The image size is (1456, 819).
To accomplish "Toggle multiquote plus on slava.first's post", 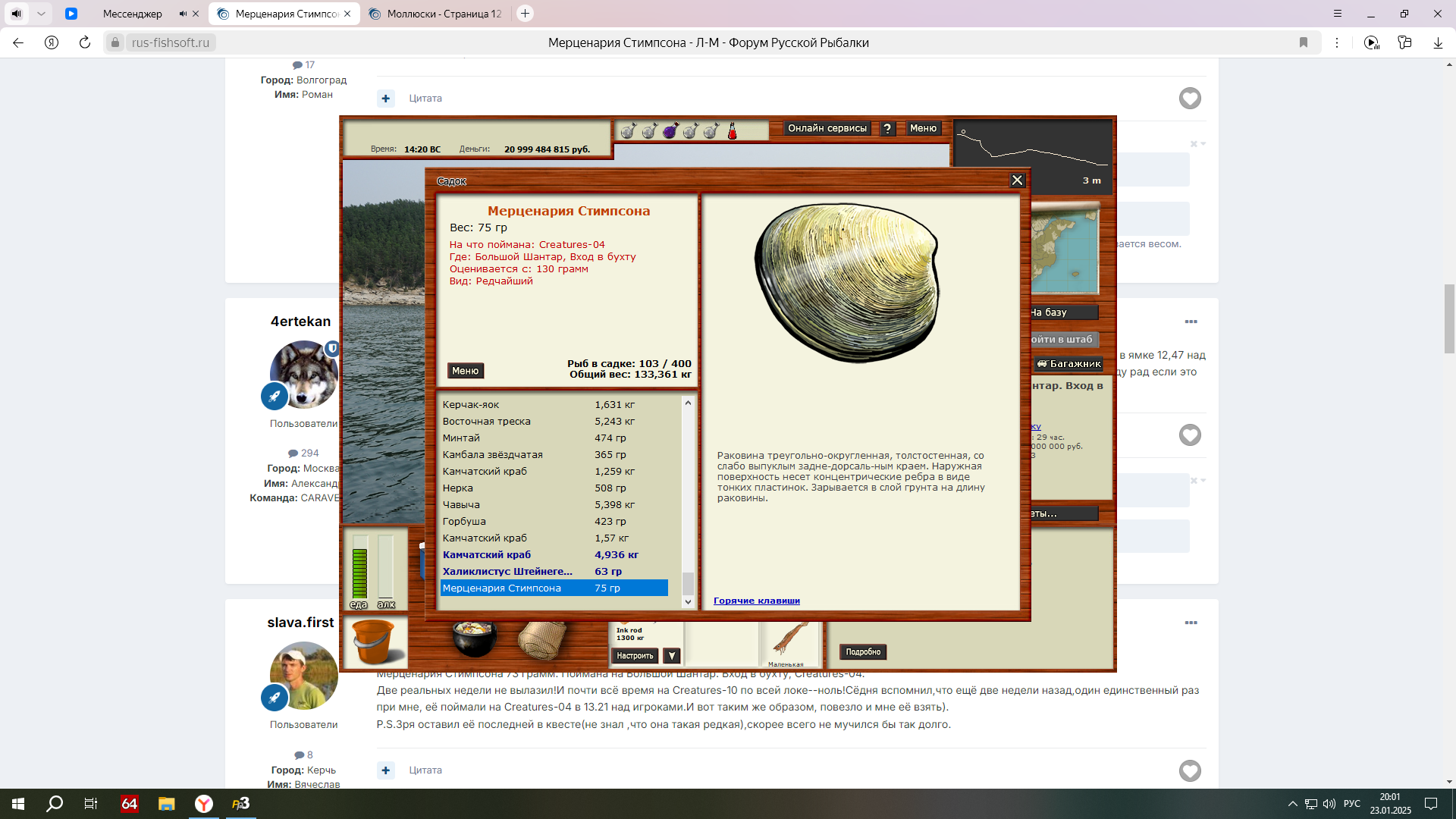I will point(386,770).
